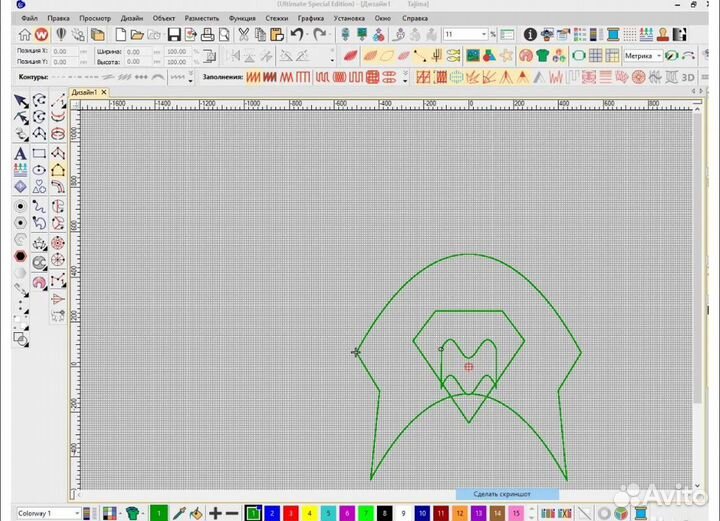Toggle the picture image display
720x521 pixels.
(x=472, y=56)
